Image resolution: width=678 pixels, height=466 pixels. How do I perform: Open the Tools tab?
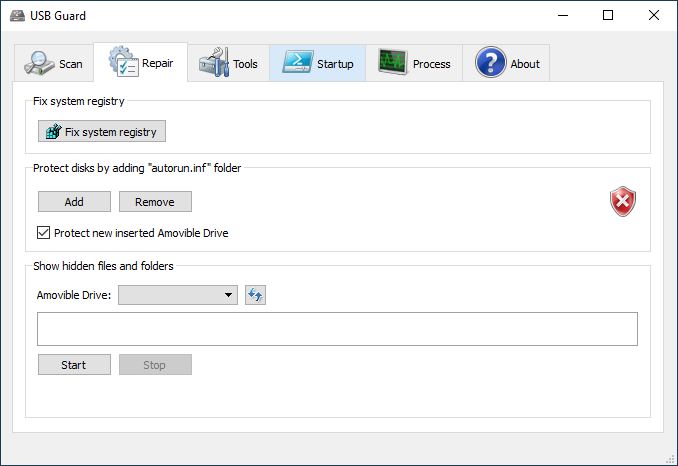coord(229,63)
